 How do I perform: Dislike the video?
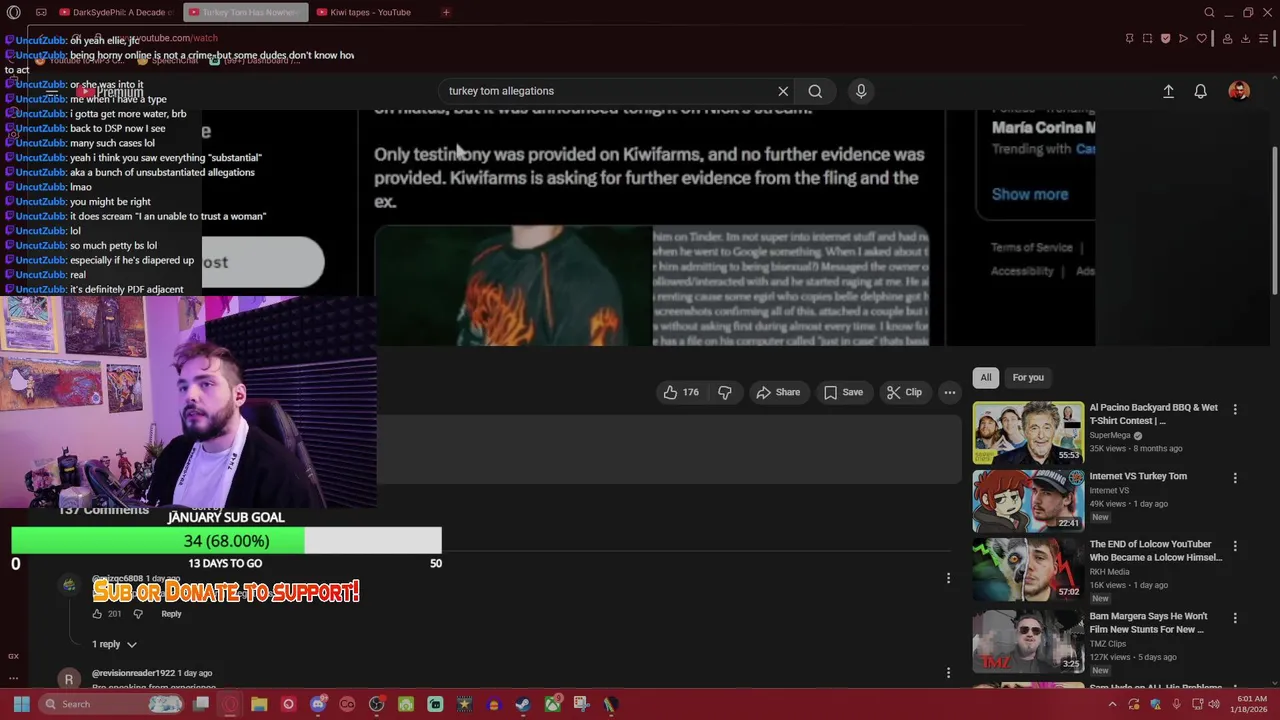point(725,392)
